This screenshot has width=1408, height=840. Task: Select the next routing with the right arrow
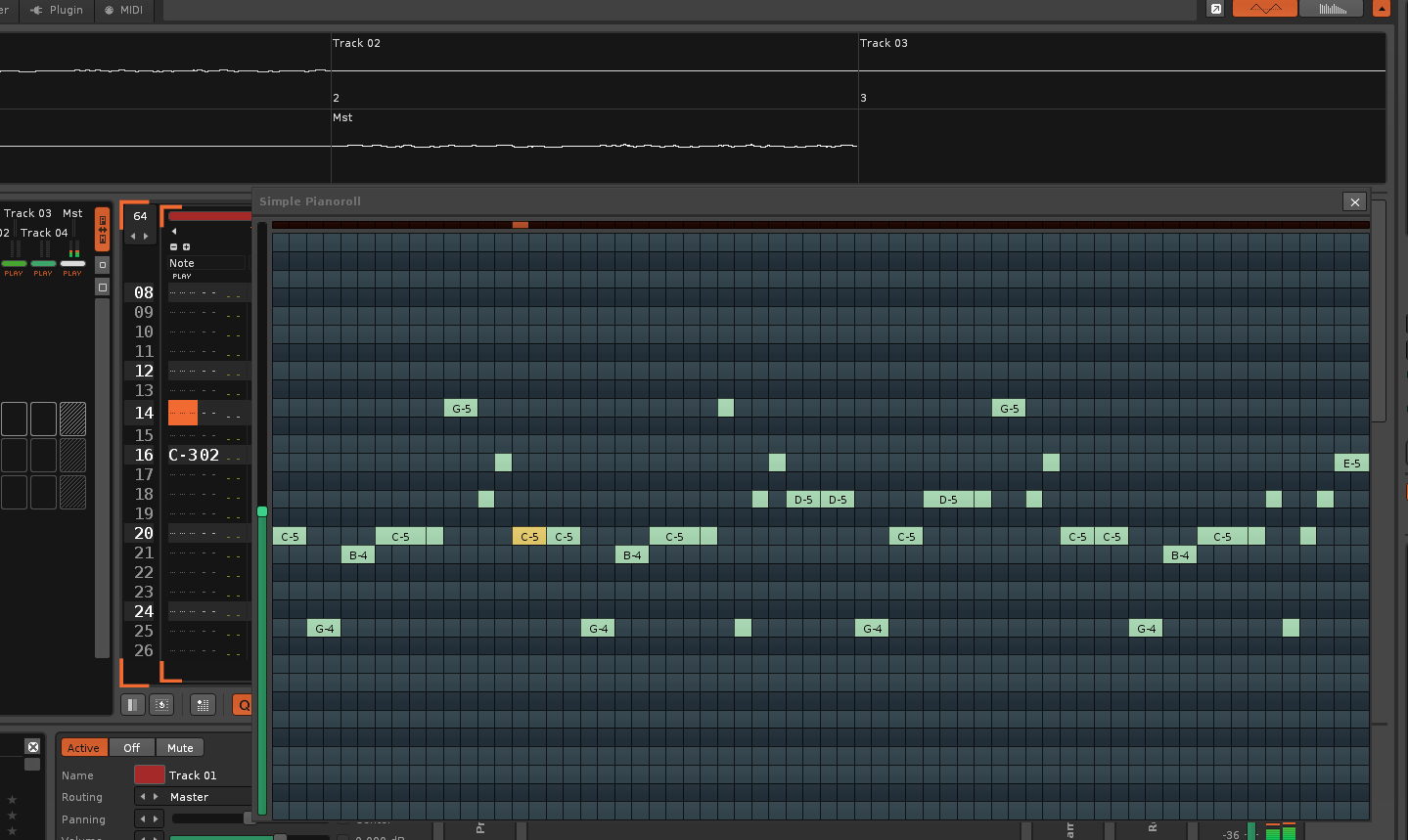point(155,797)
